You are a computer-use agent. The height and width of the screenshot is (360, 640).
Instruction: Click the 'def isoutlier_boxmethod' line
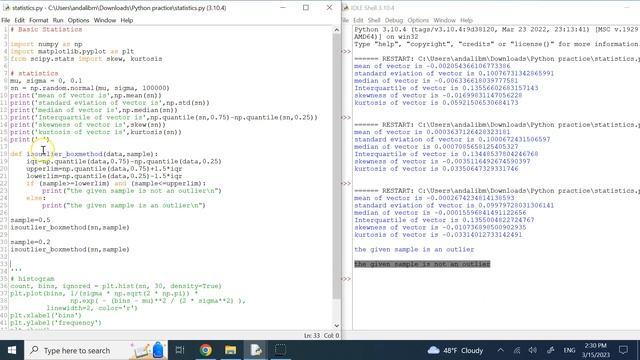[84, 154]
